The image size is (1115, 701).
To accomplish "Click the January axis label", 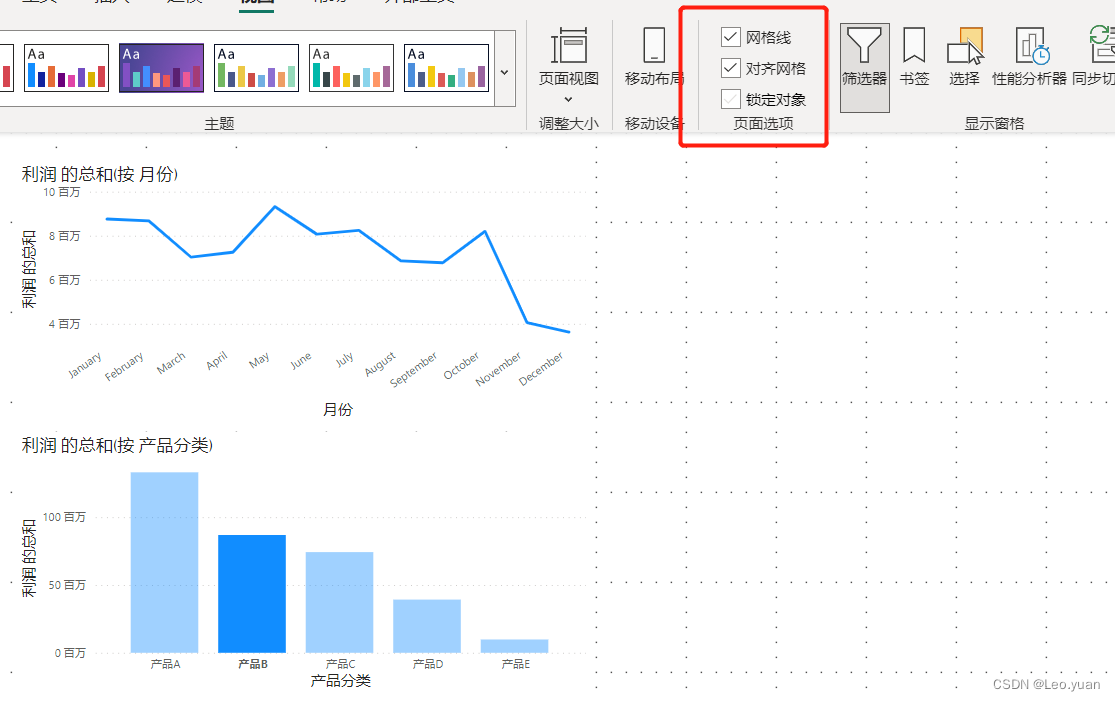I will [x=85, y=365].
